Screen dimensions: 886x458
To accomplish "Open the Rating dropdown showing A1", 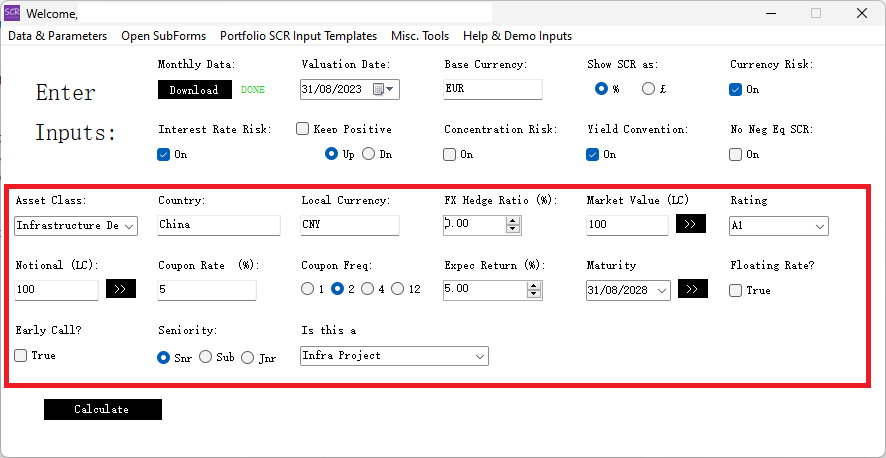I will [x=819, y=226].
